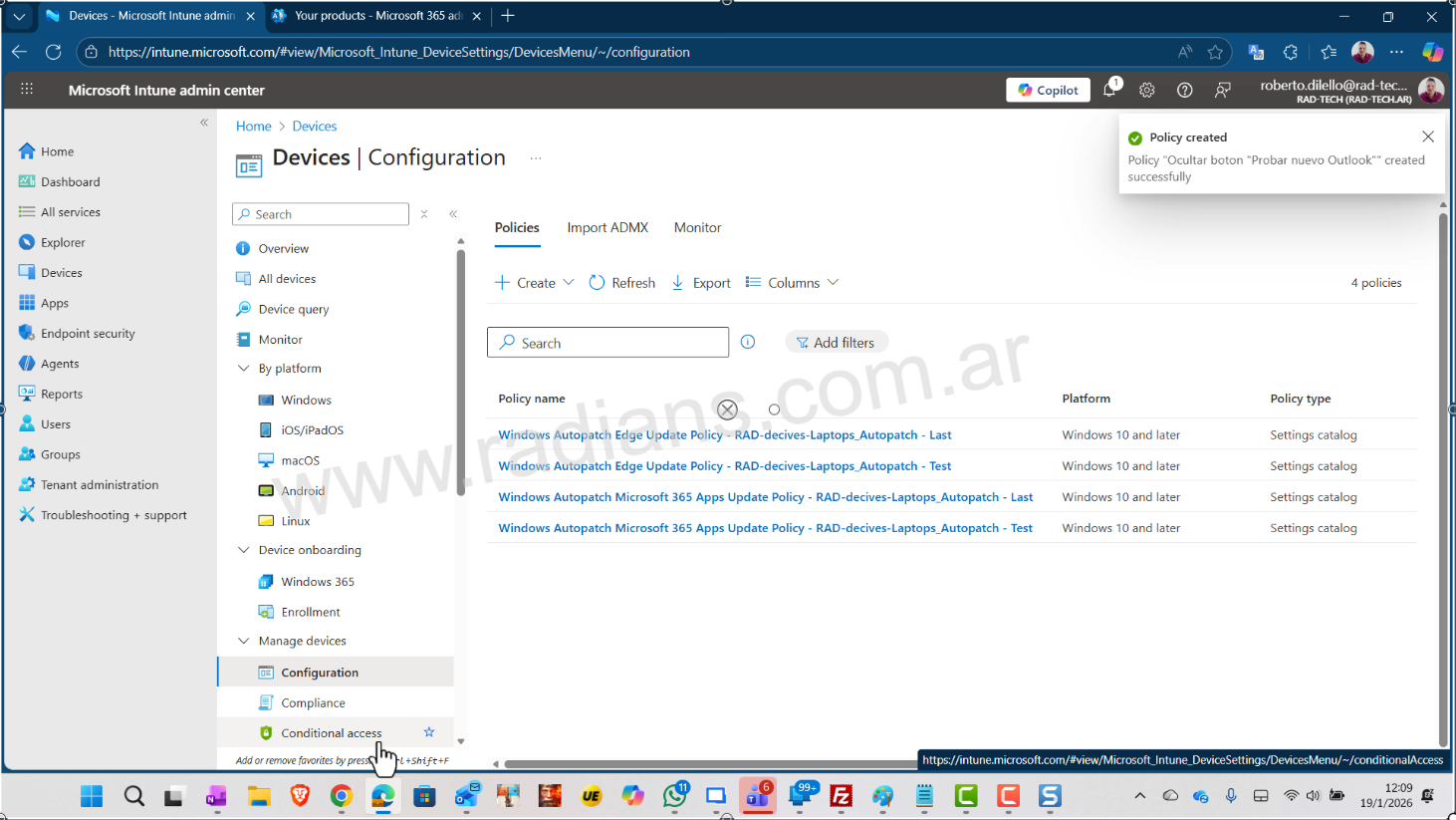Open the feedback icon in header
The height and width of the screenshot is (820, 1456).
pos(1222,90)
